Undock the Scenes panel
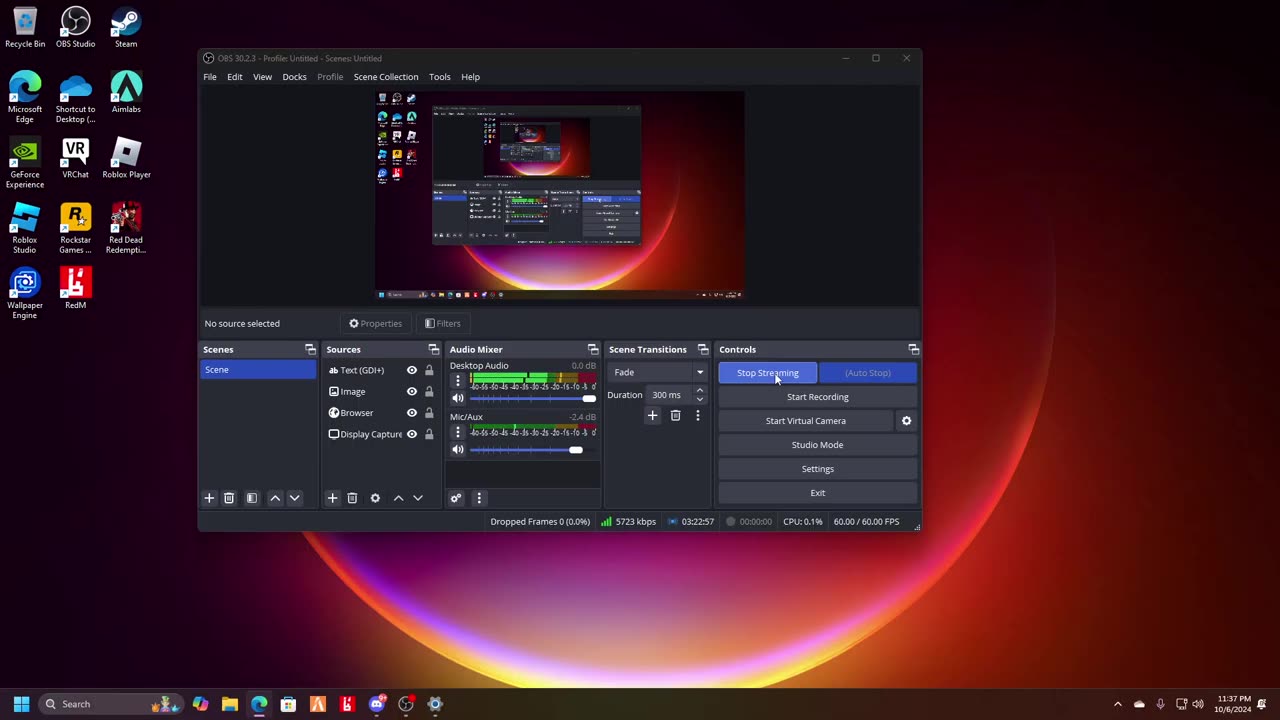Screen dimensions: 1280x720 tap(310, 349)
